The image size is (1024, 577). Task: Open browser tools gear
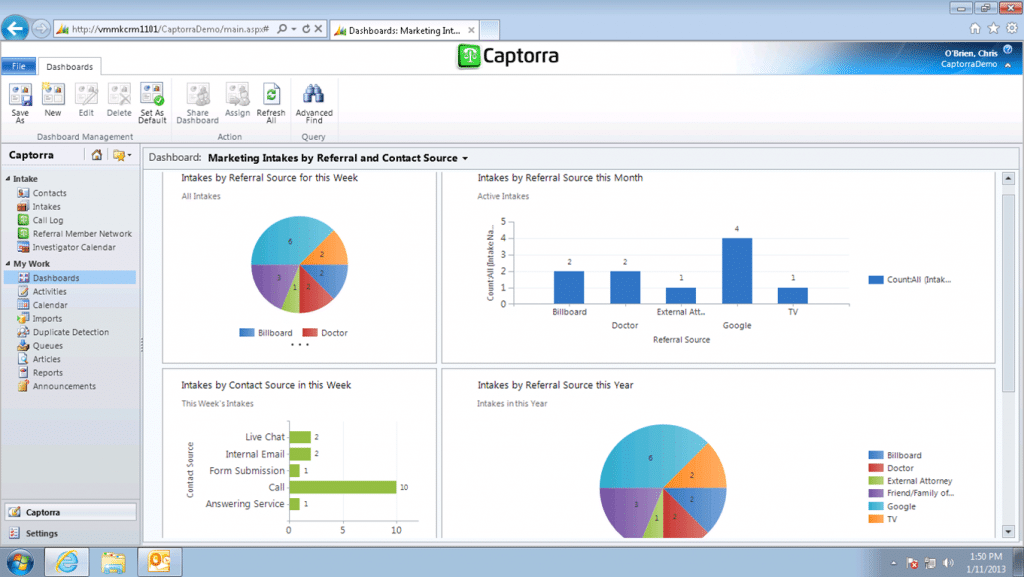coord(1012,28)
